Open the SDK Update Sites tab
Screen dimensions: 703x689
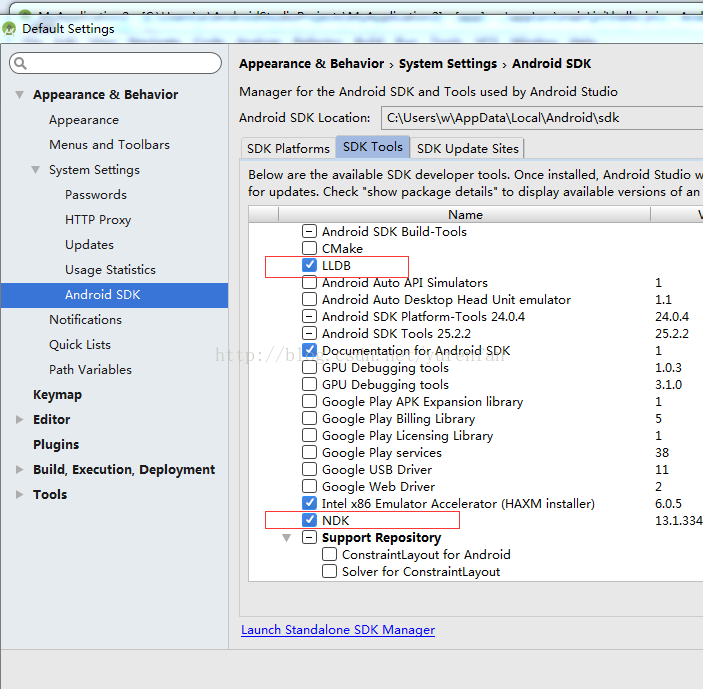[467, 148]
